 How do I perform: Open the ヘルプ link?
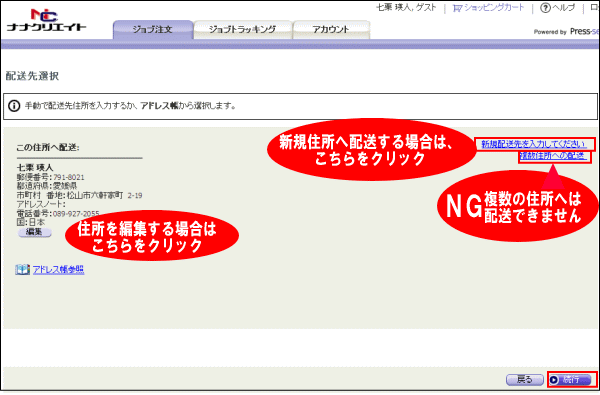point(563,8)
